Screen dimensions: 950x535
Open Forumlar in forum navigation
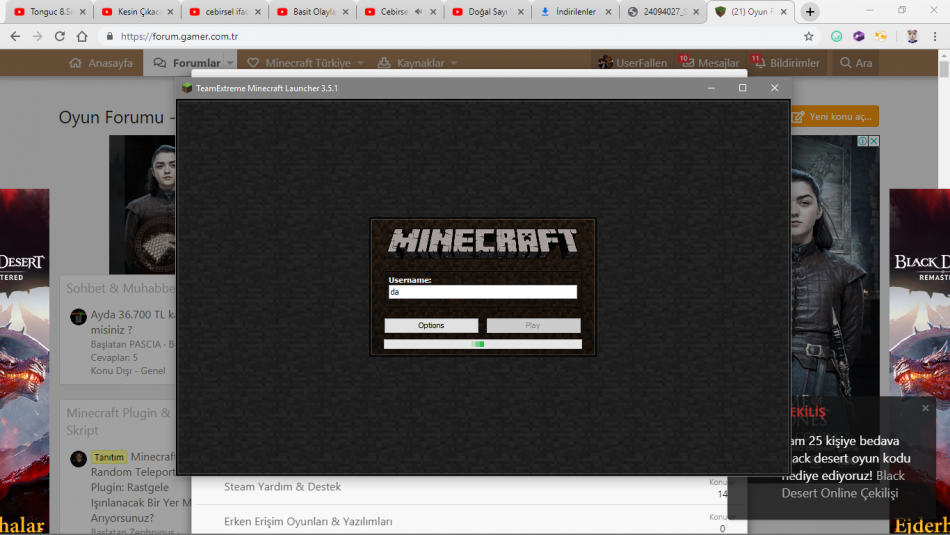point(187,63)
